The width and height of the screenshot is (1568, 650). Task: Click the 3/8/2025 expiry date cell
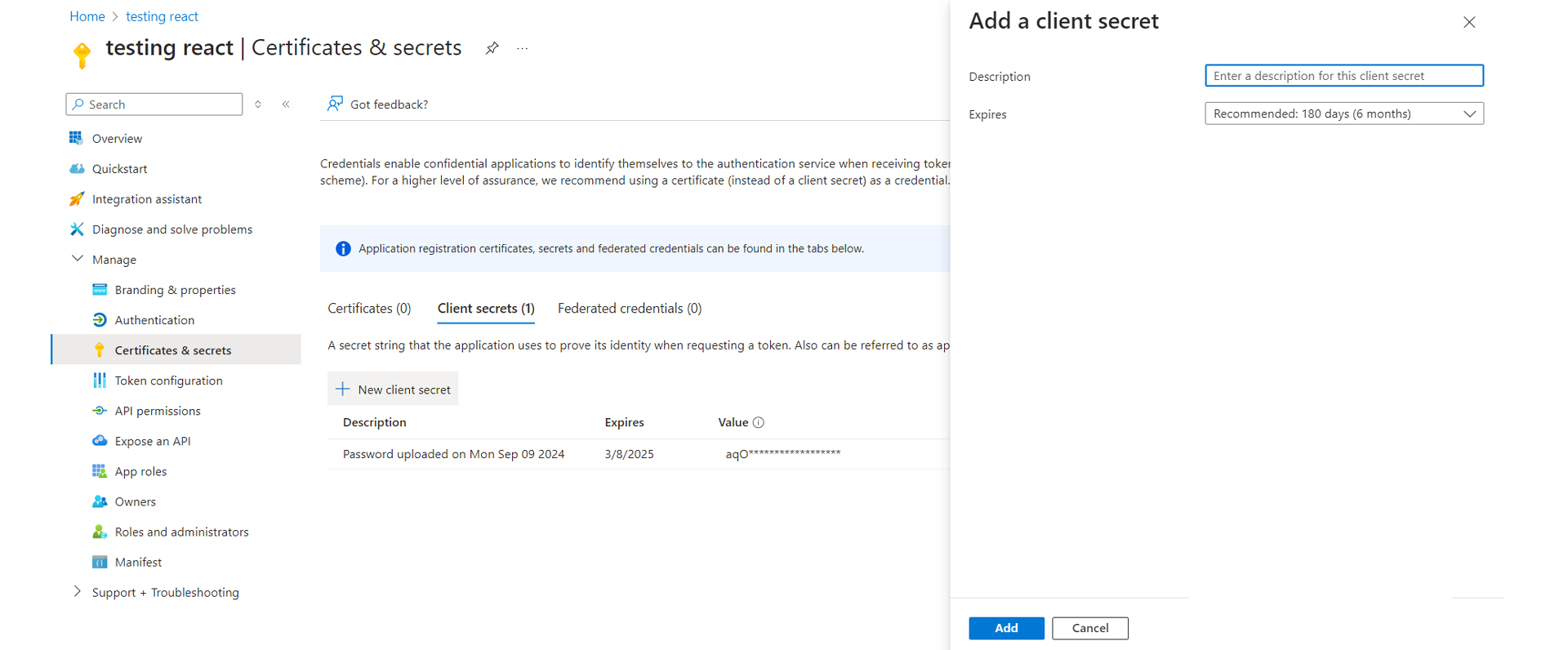click(629, 454)
